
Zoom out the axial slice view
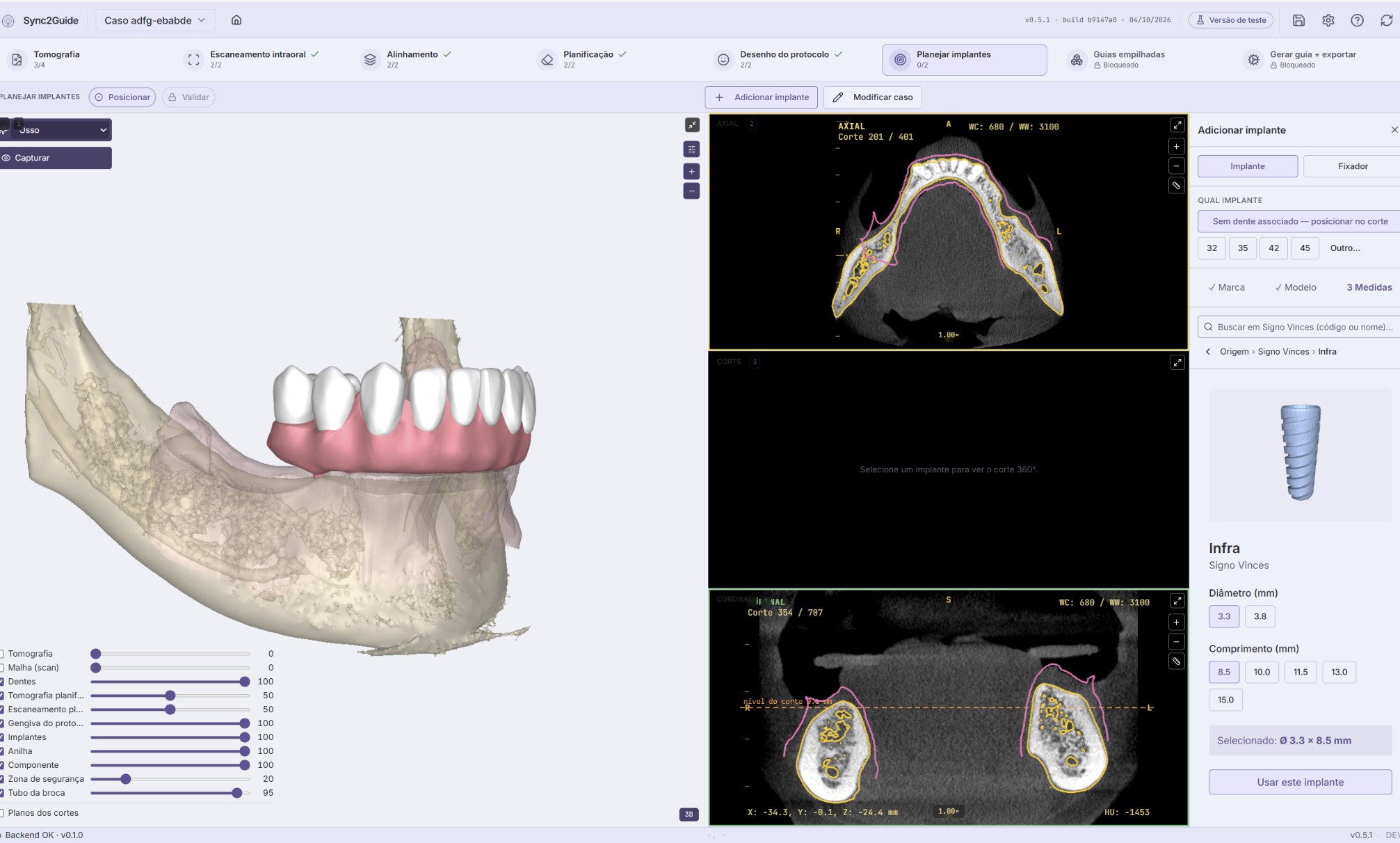1176,166
